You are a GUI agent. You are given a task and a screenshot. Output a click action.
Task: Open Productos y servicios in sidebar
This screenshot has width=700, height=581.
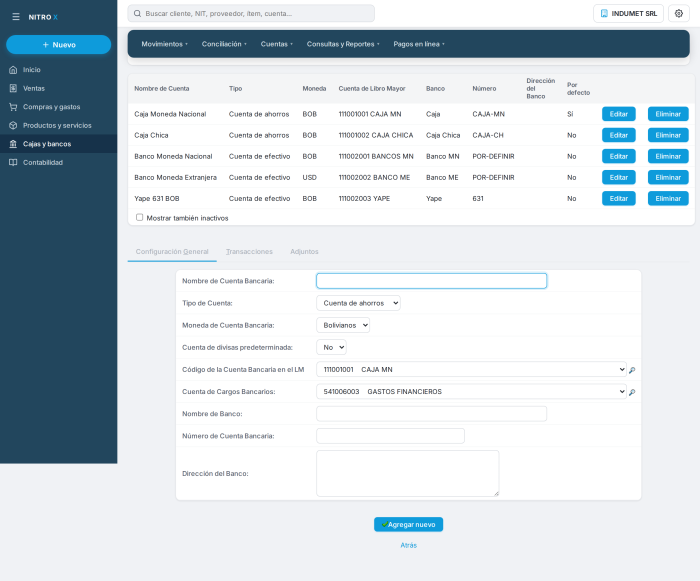tap(58, 125)
